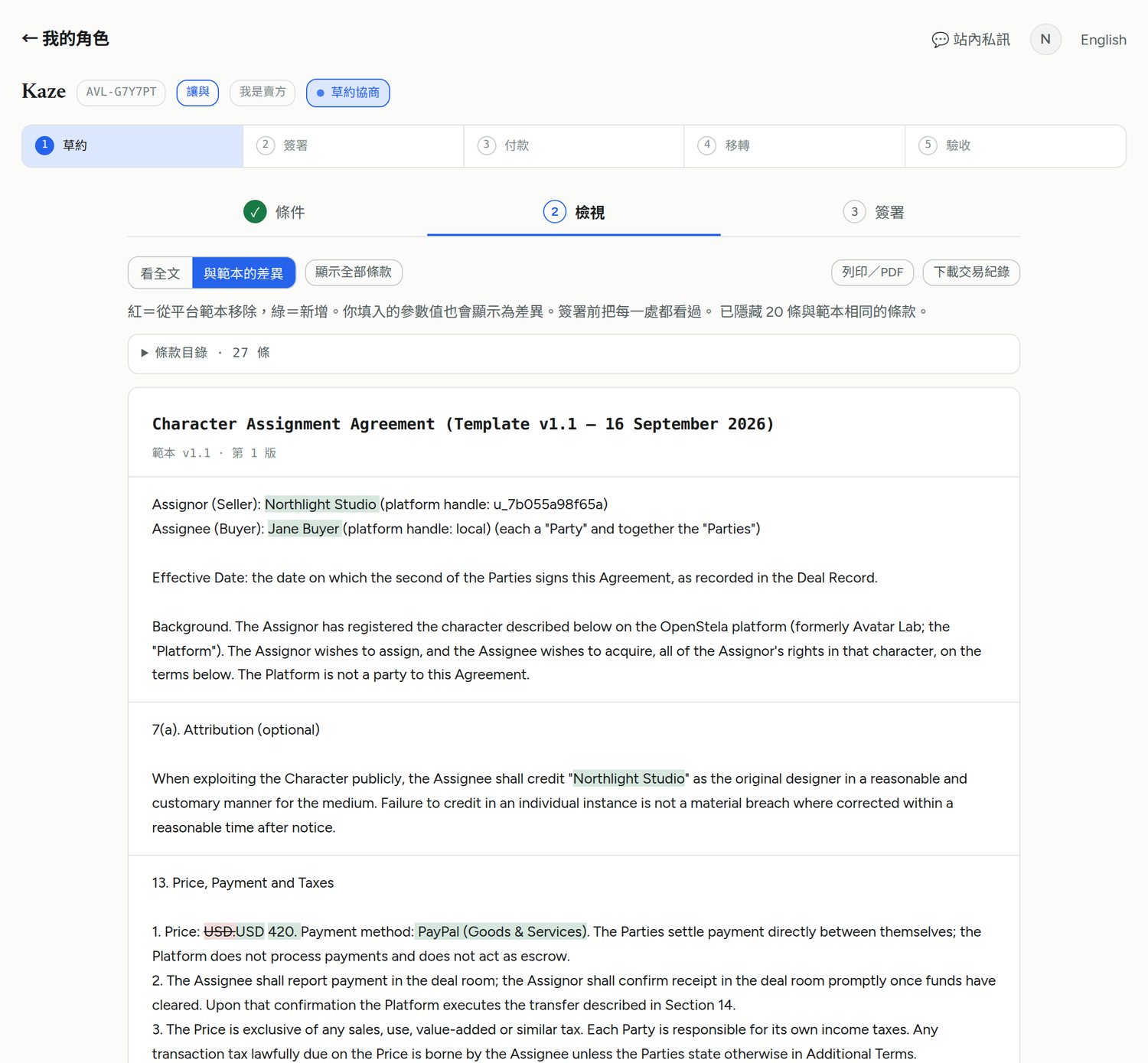Open the N user avatar menu
The width and height of the screenshot is (1148, 1063).
coord(1045,39)
